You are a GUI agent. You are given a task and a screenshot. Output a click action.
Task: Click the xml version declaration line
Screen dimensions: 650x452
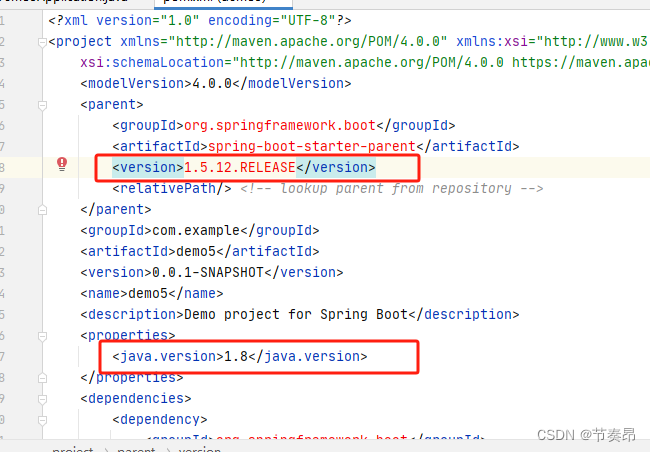(x=200, y=20)
